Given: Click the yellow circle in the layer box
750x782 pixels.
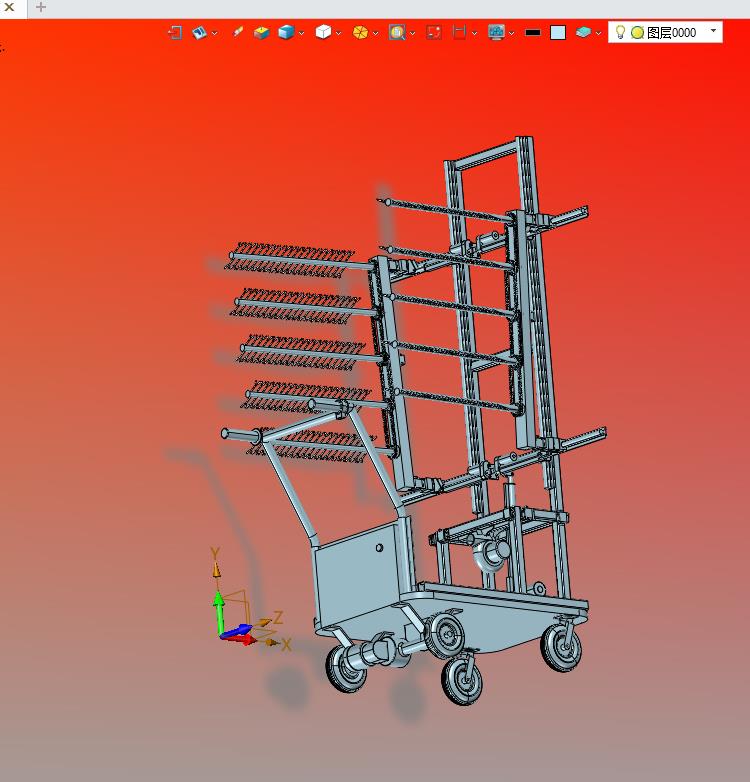Looking at the screenshot, I should (x=637, y=32).
